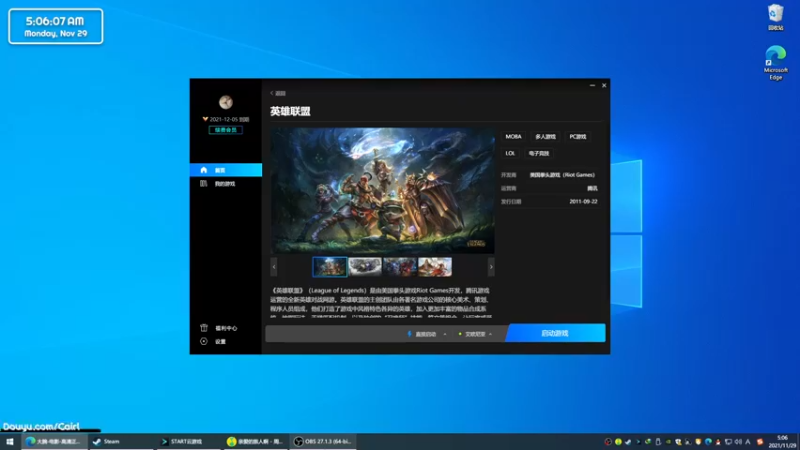
Task: Click the NVIDIA tray icon
Action: [668, 442]
